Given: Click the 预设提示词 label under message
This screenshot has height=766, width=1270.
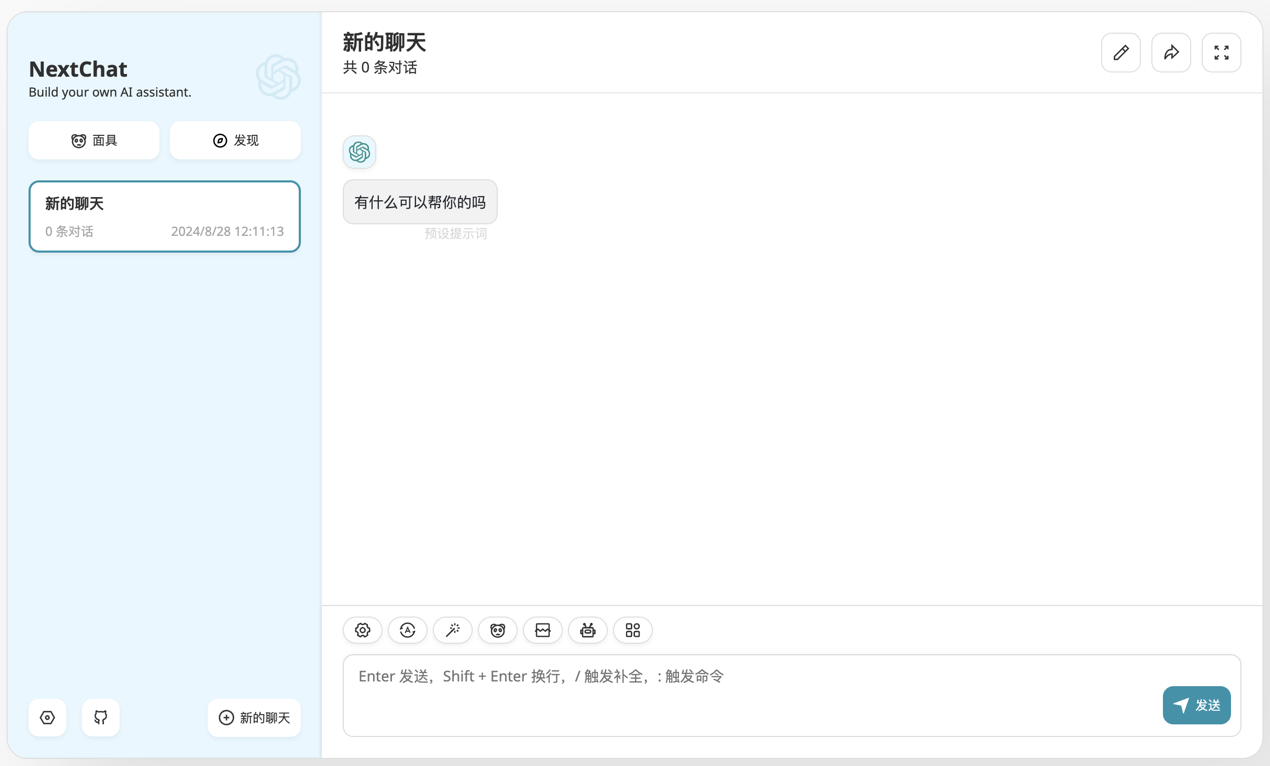Looking at the screenshot, I should 456,233.
